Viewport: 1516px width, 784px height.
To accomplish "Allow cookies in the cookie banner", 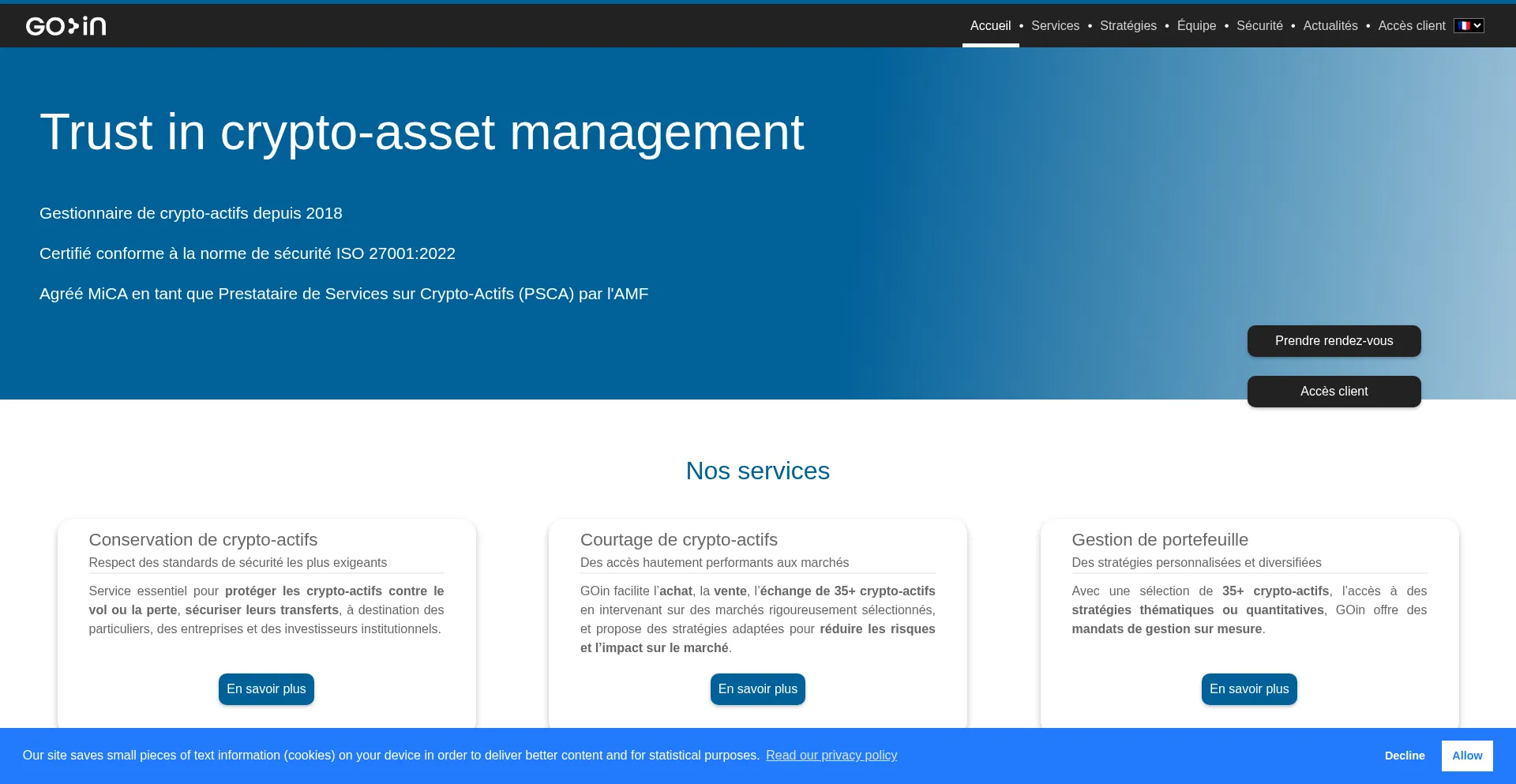I will pyautogui.click(x=1467, y=756).
